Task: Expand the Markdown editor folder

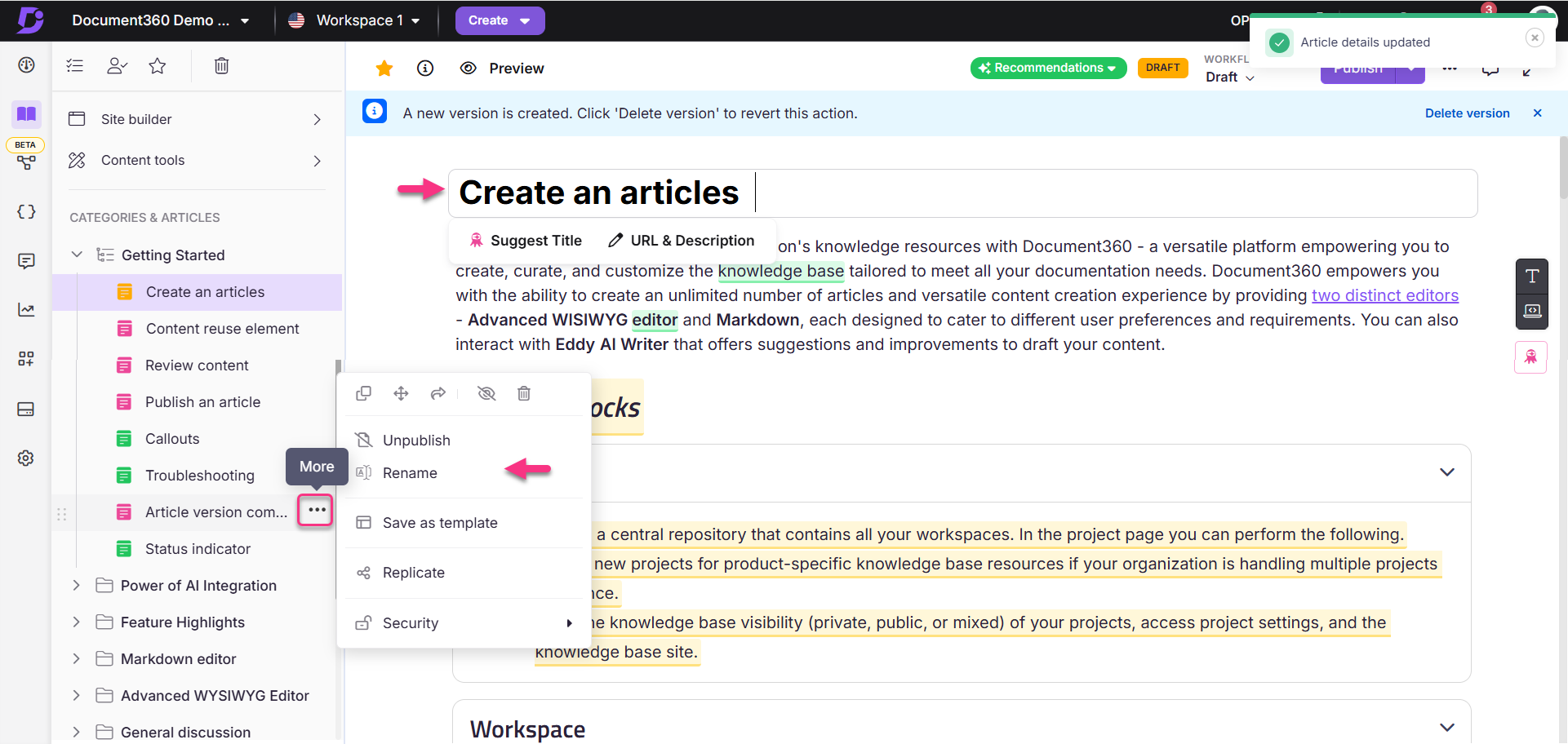Action: tap(77, 658)
